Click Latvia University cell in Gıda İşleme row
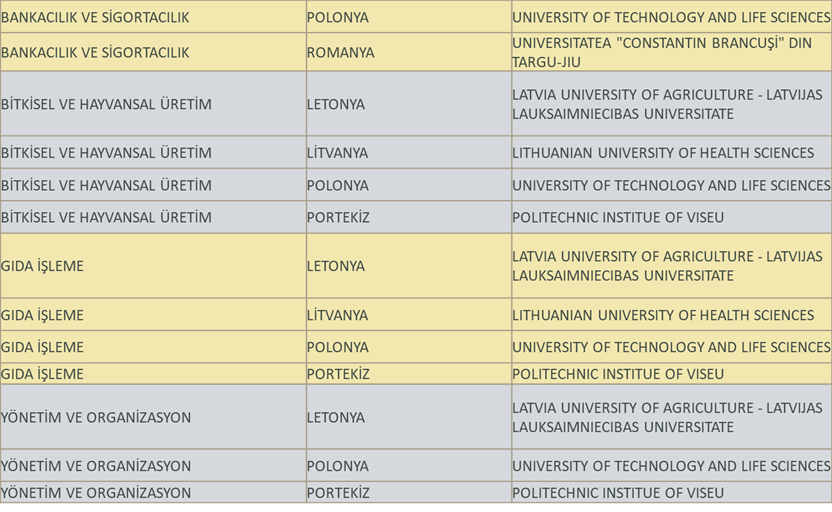This screenshot has width=832, height=512. 667,266
